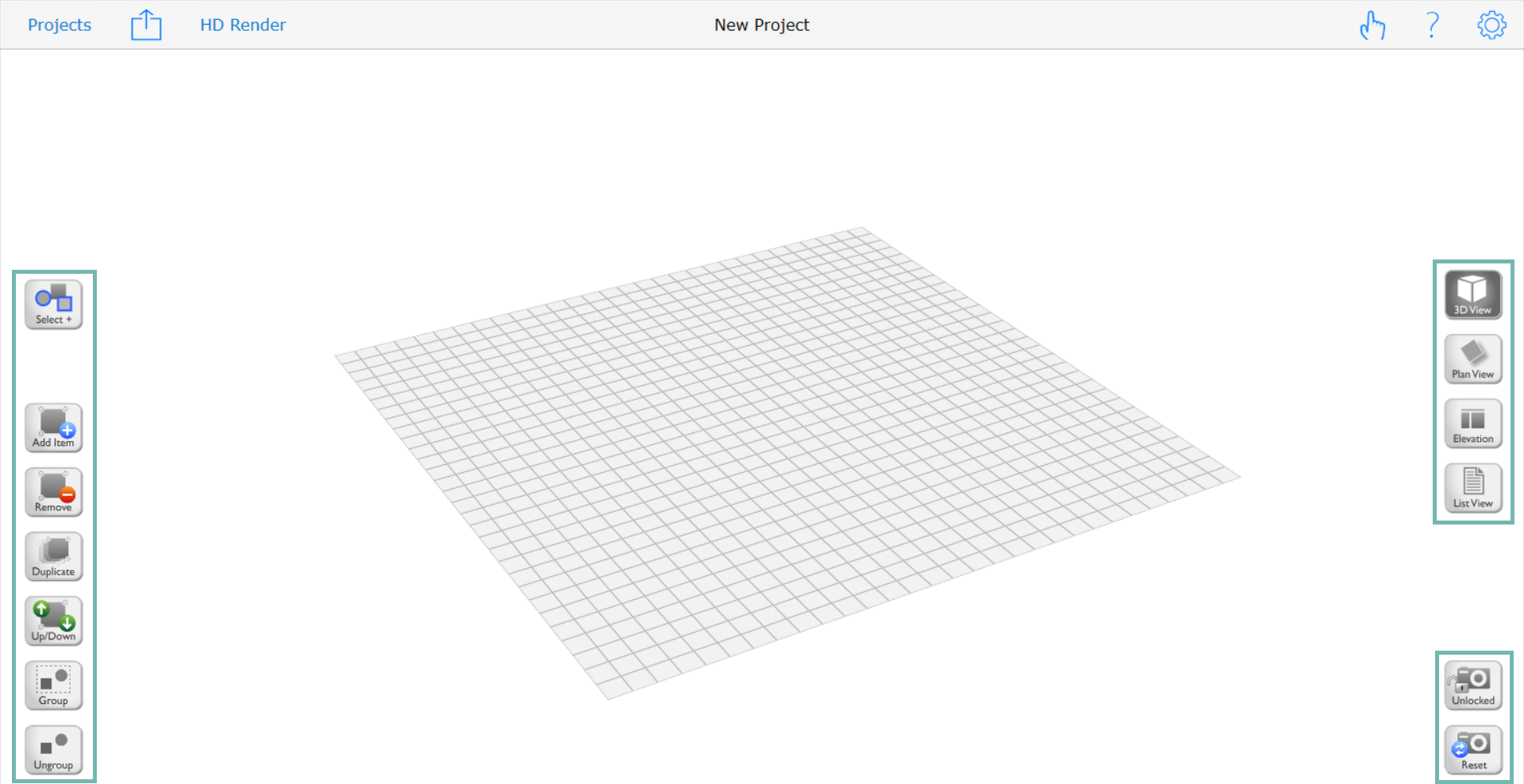Toggle the Unlocked camera lock

(1473, 686)
